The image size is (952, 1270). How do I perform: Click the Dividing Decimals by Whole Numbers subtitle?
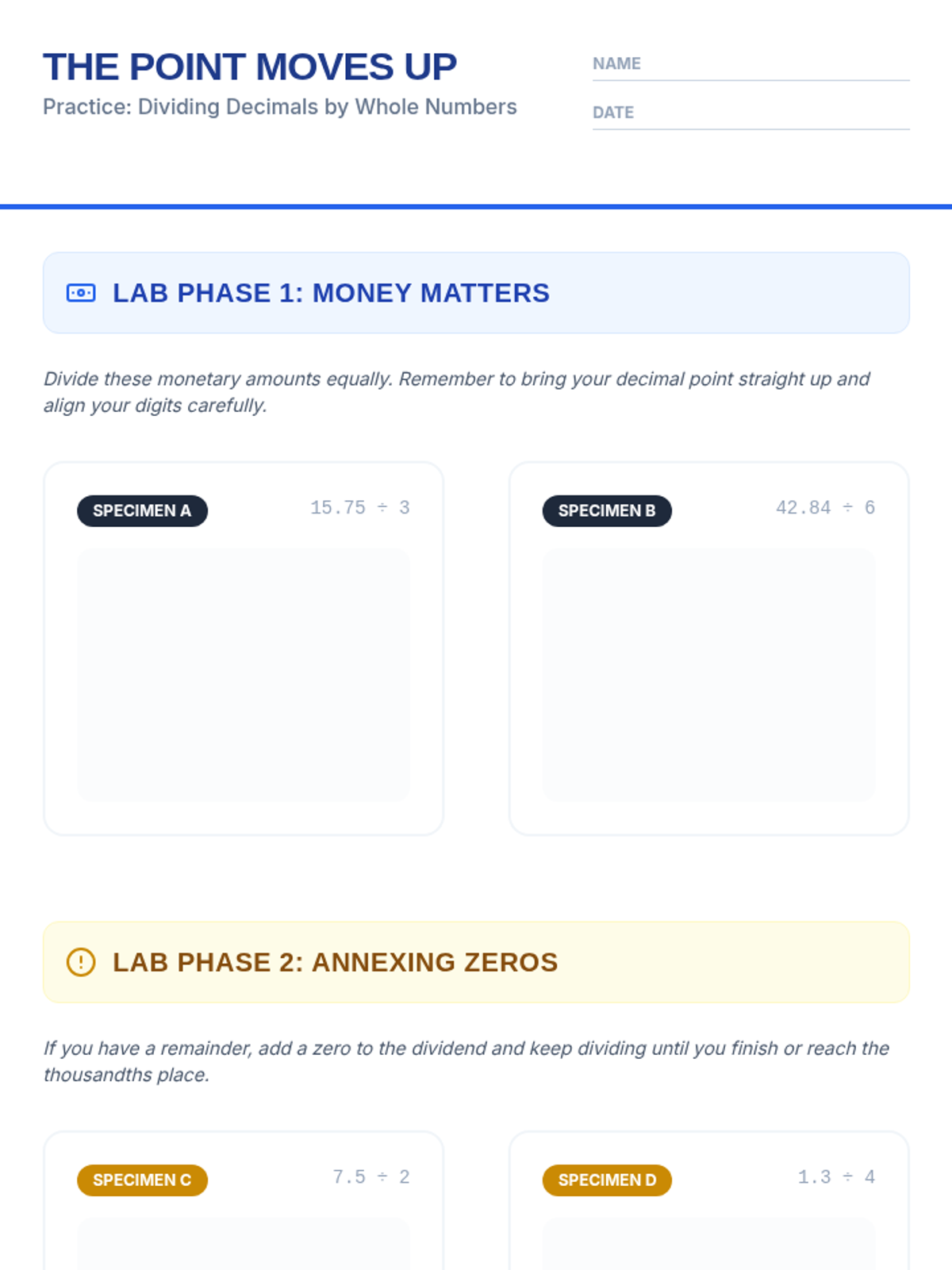coord(280,107)
